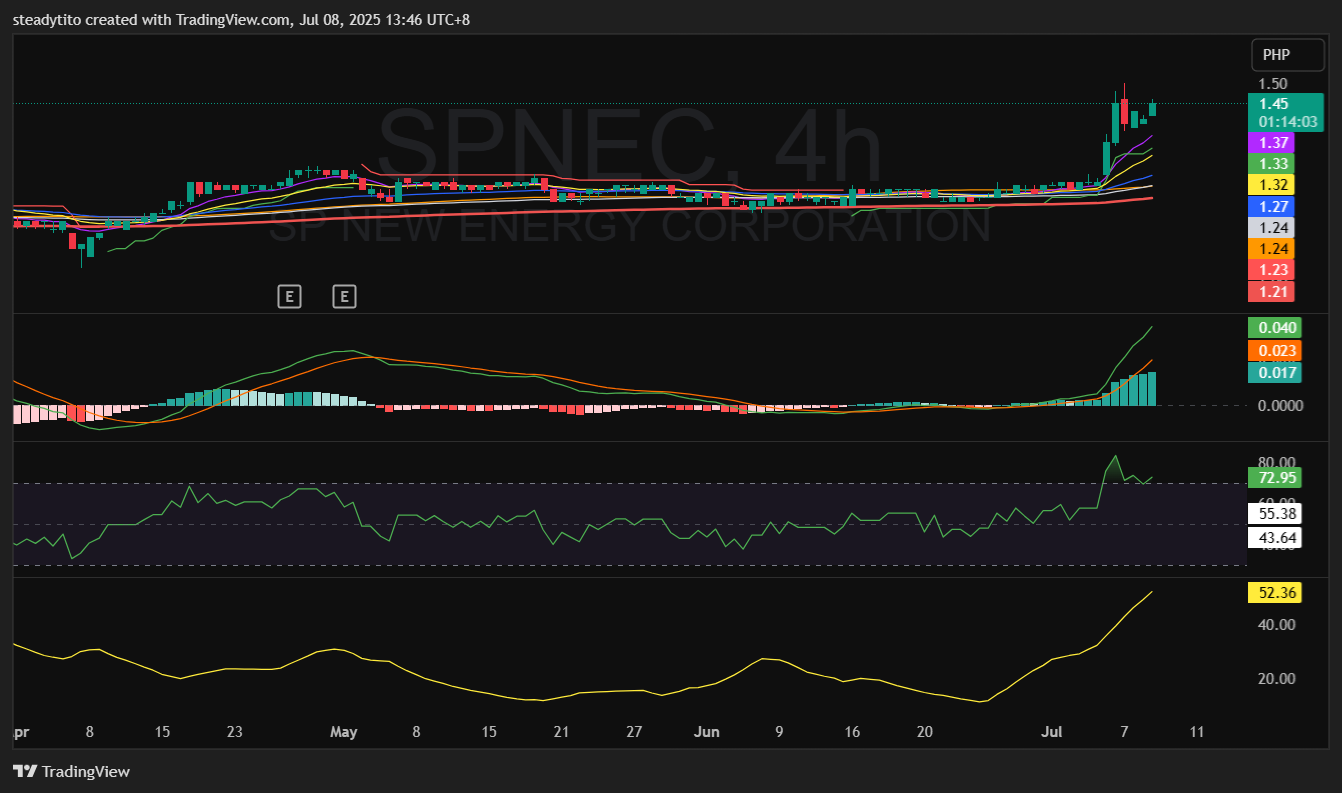The width and height of the screenshot is (1342, 793).
Task: Click the 80.00 RSI scale value
Action: point(1277,462)
